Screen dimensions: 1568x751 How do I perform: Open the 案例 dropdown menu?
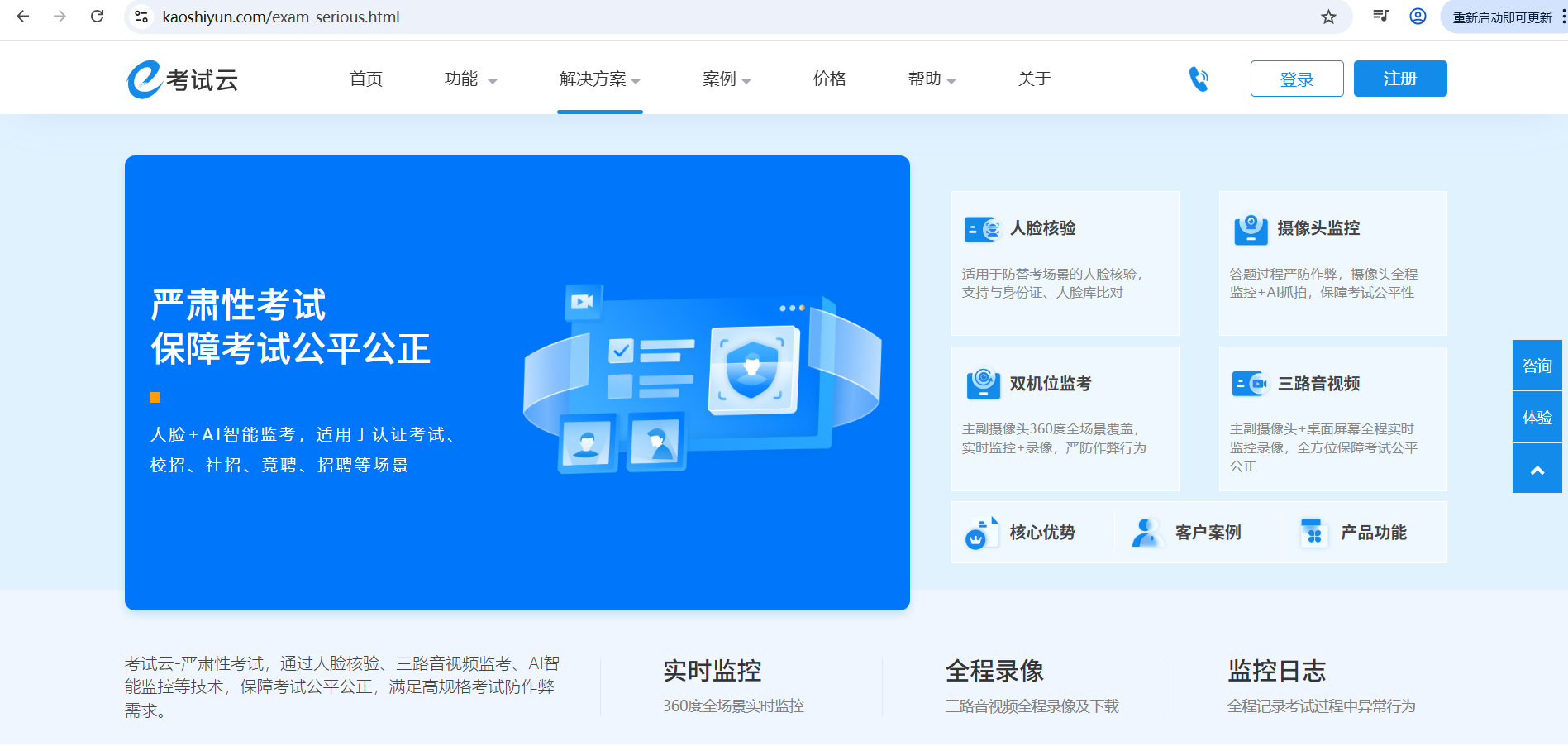[x=726, y=79]
